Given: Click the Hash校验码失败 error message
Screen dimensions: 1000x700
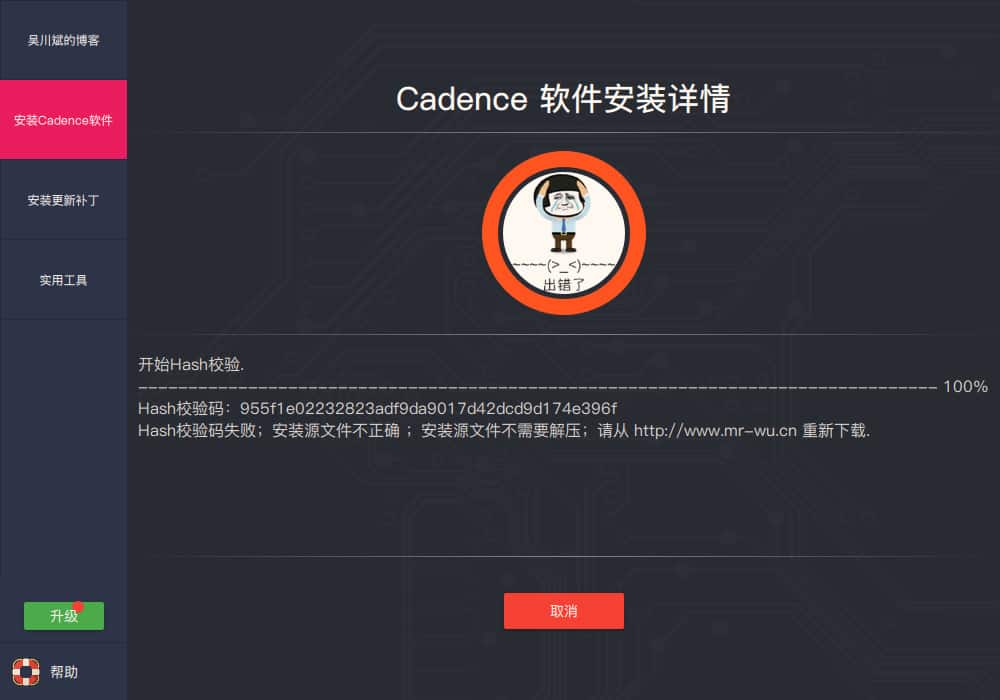Looking at the screenshot, I should [504, 431].
